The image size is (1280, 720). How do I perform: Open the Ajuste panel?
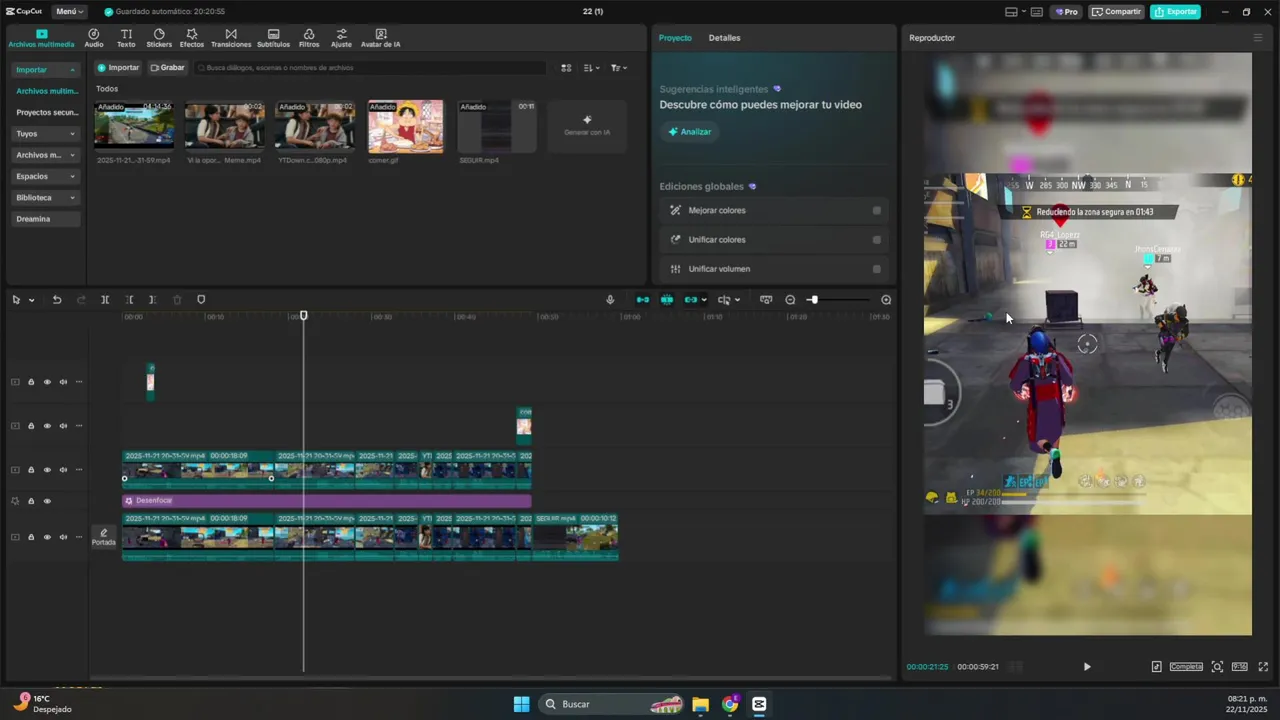pyautogui.click(x=341, y=38)
